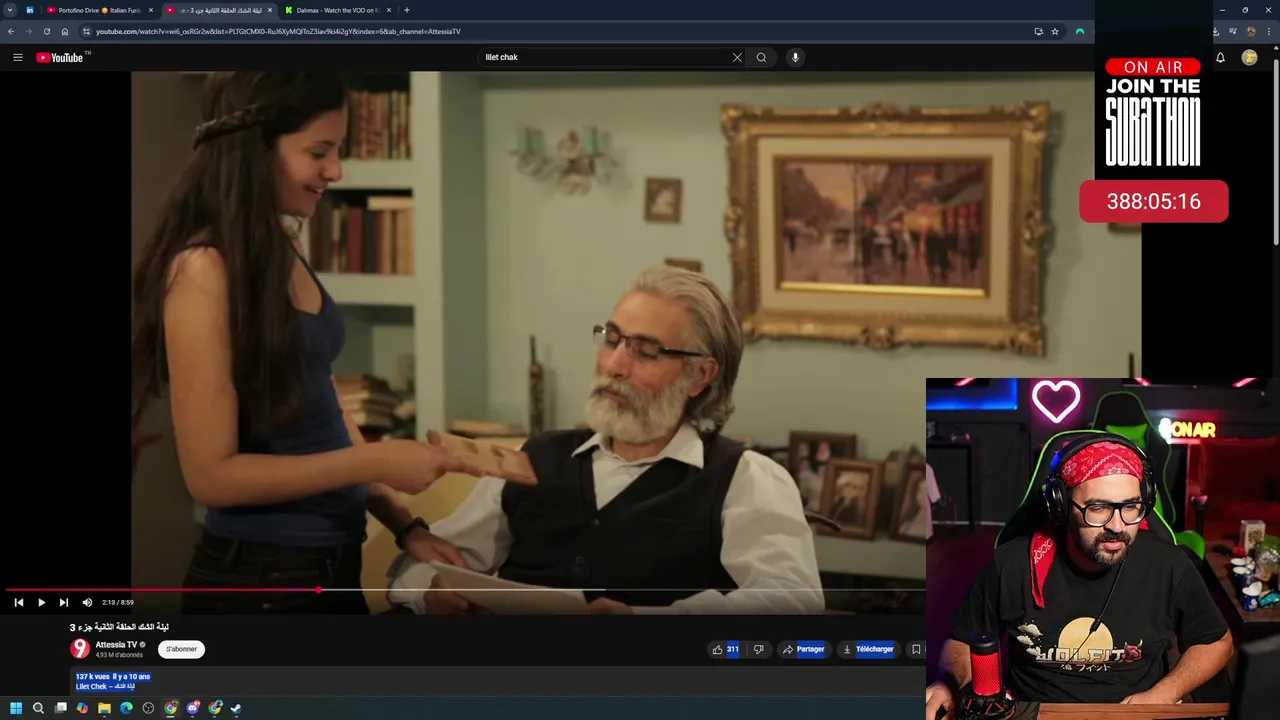This screenshot has width=1280, height=720.
Task: Open YouTube notifications bell
Action: click(1220, 57)
